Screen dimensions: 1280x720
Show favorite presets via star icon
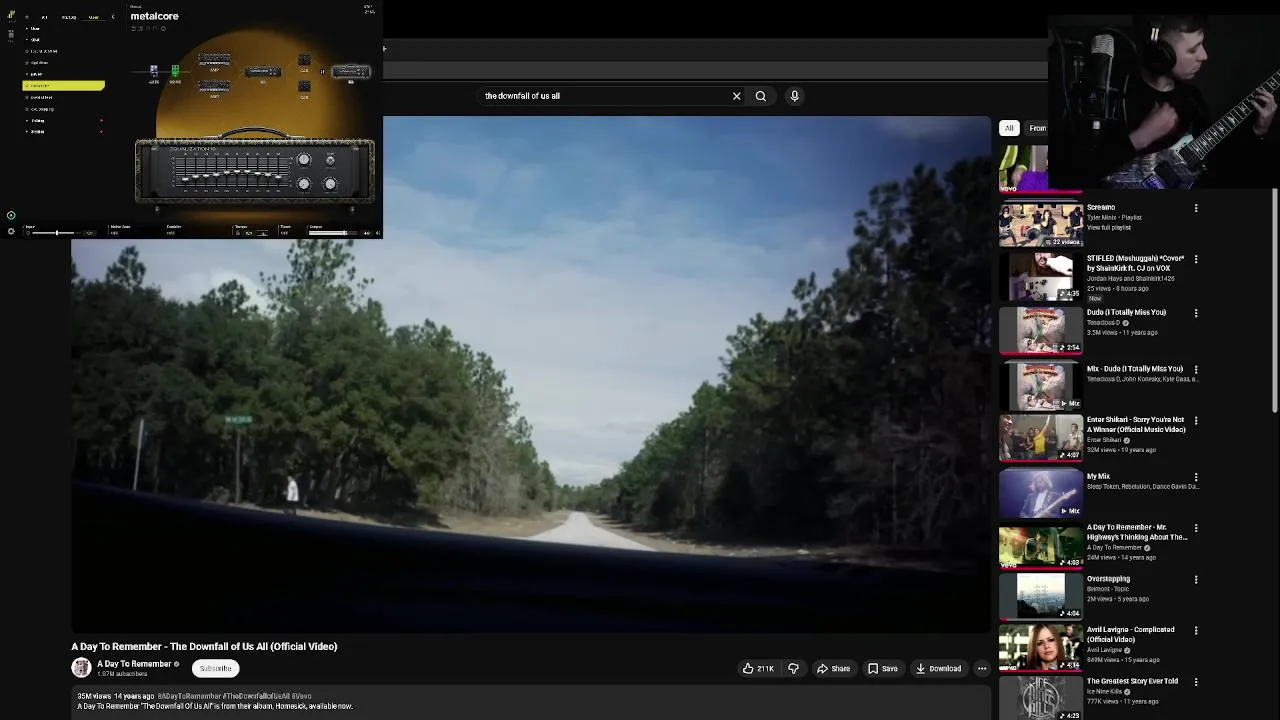click(x=27, y=17)
